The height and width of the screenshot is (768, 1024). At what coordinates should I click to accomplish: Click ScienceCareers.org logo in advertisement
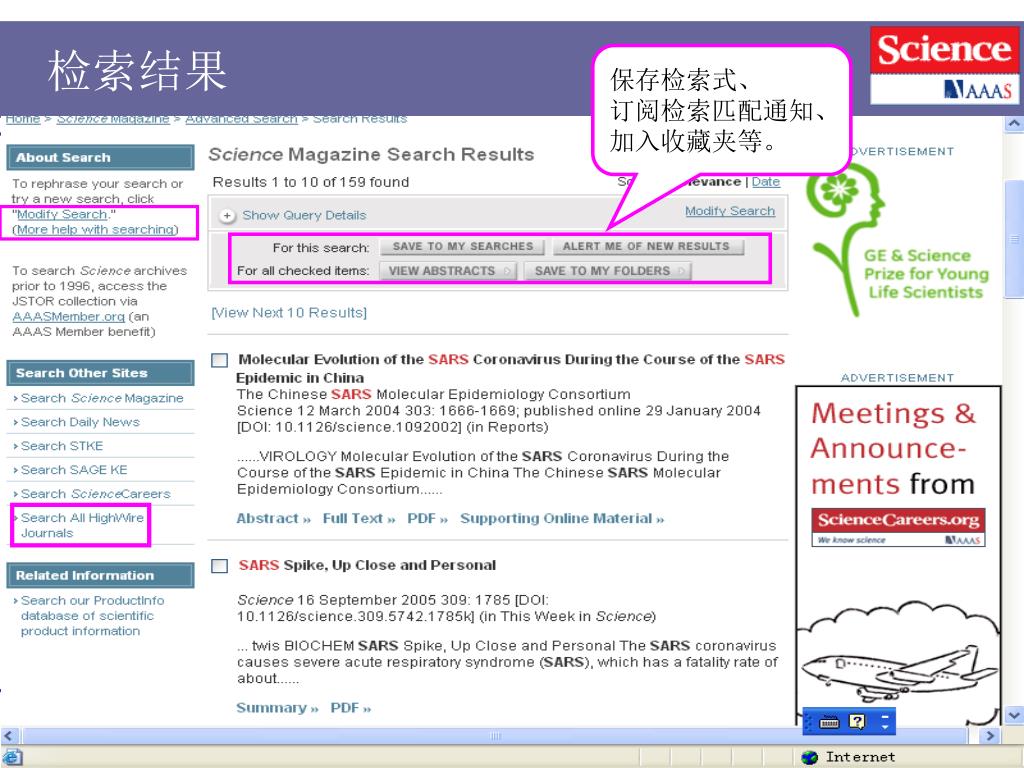click(898, 526)
